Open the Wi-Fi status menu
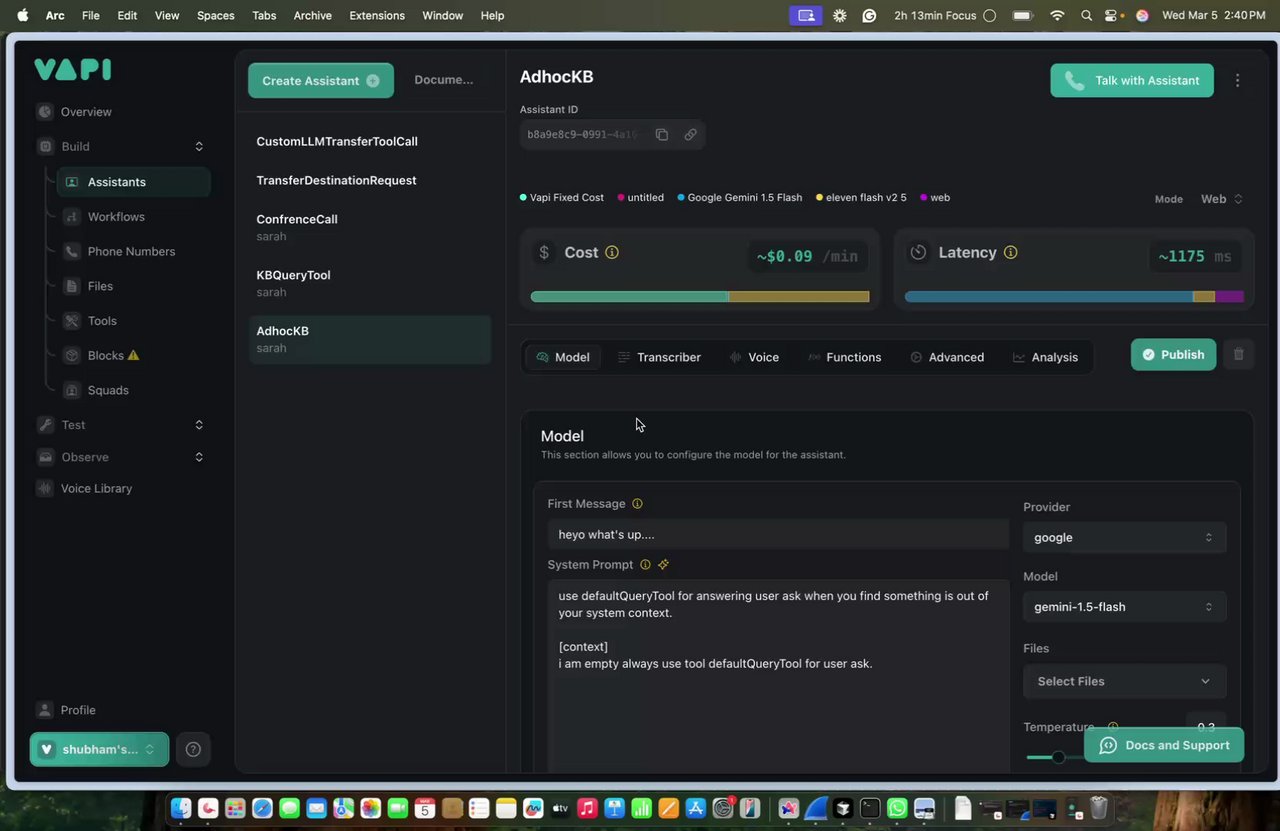This screenshot has height=831, width=1280. pos(1057,15)
